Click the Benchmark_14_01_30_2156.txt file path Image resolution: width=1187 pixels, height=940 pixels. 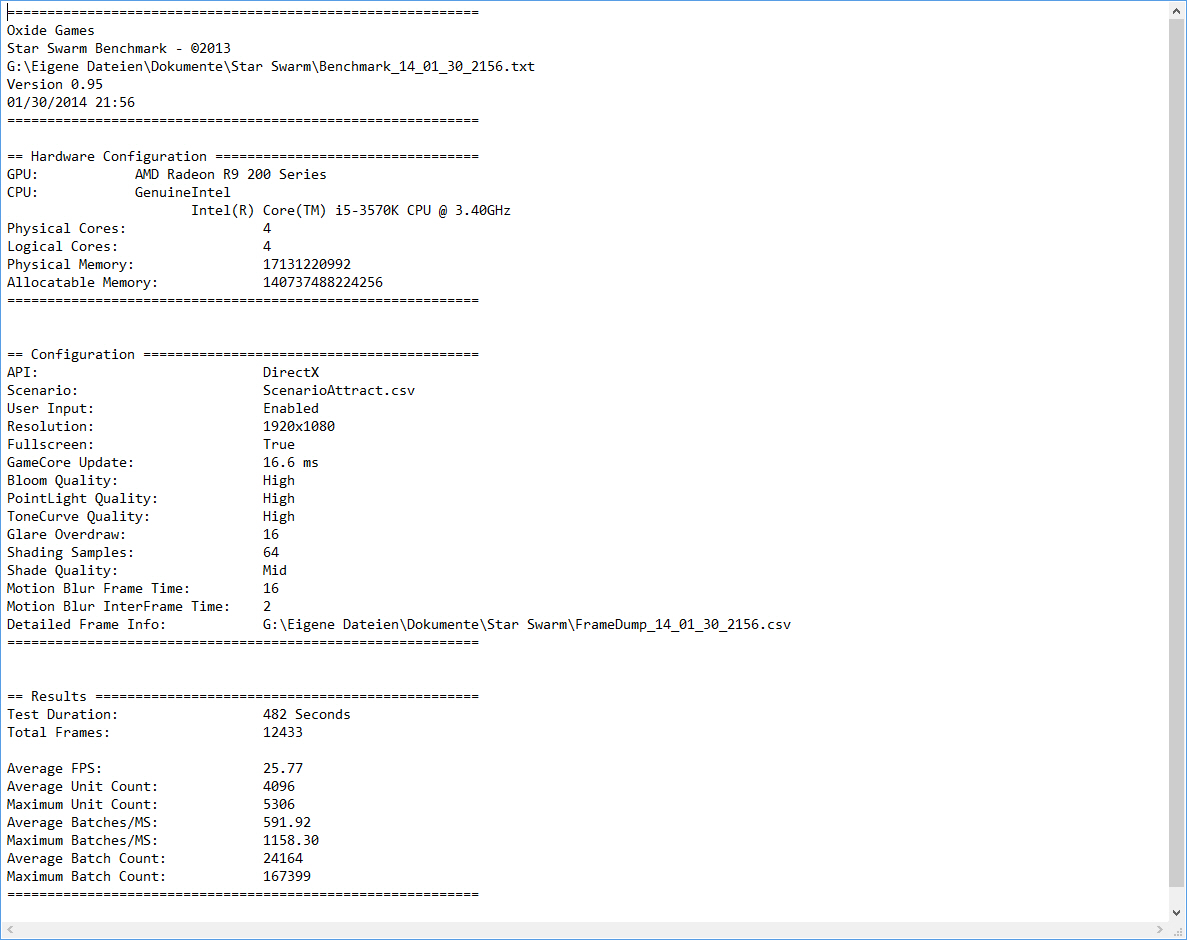click(x=271, y=67)
